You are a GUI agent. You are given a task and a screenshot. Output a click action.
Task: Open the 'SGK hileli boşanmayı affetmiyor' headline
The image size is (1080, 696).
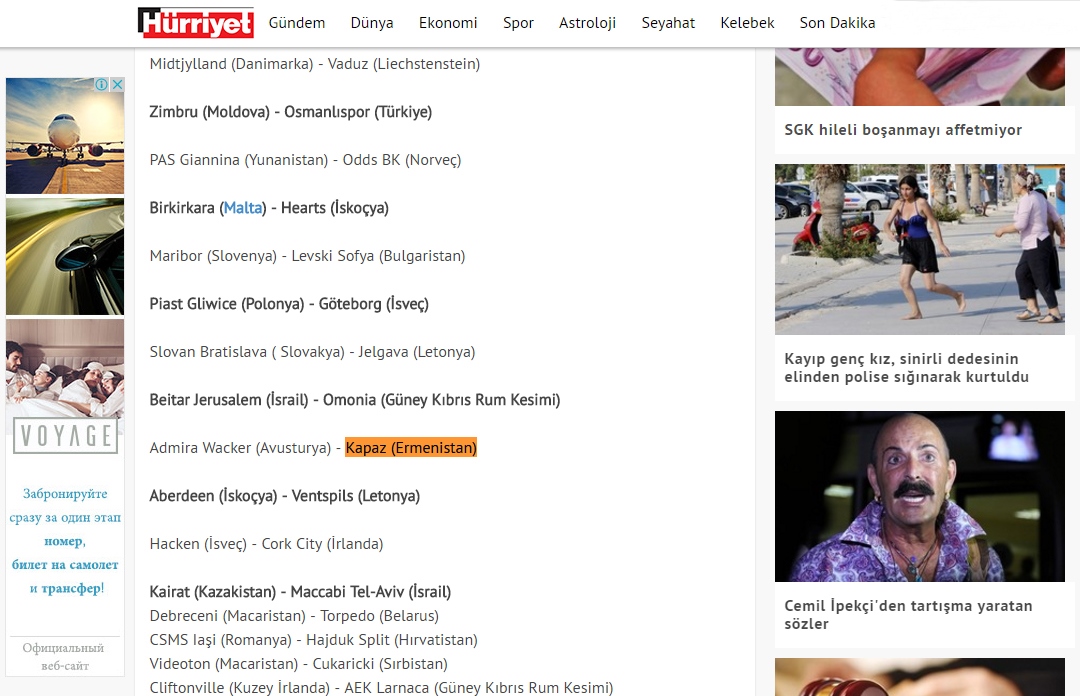pyautogui.click(x=903, y=130)
